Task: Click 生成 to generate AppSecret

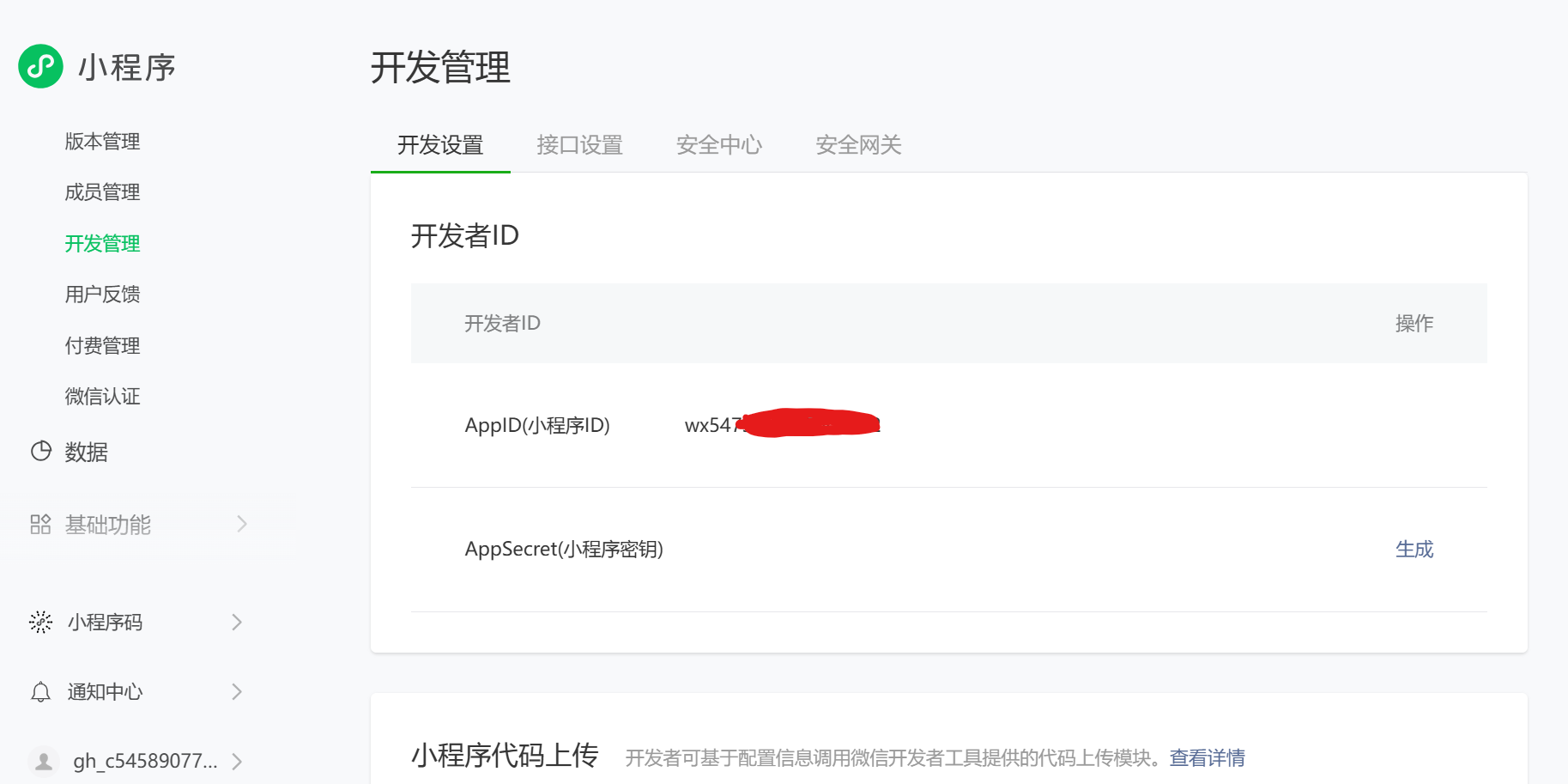Action: (1414, 550)
